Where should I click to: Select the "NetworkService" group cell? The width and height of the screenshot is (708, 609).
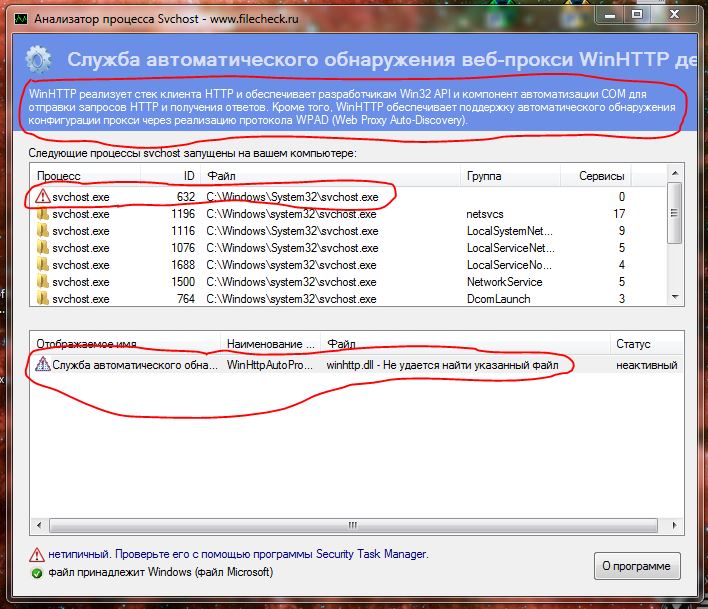coord(504,282)
